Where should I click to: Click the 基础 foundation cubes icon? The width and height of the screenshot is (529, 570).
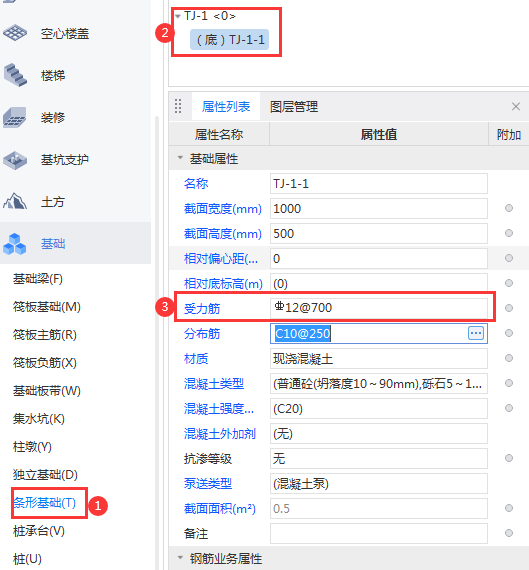15,244
